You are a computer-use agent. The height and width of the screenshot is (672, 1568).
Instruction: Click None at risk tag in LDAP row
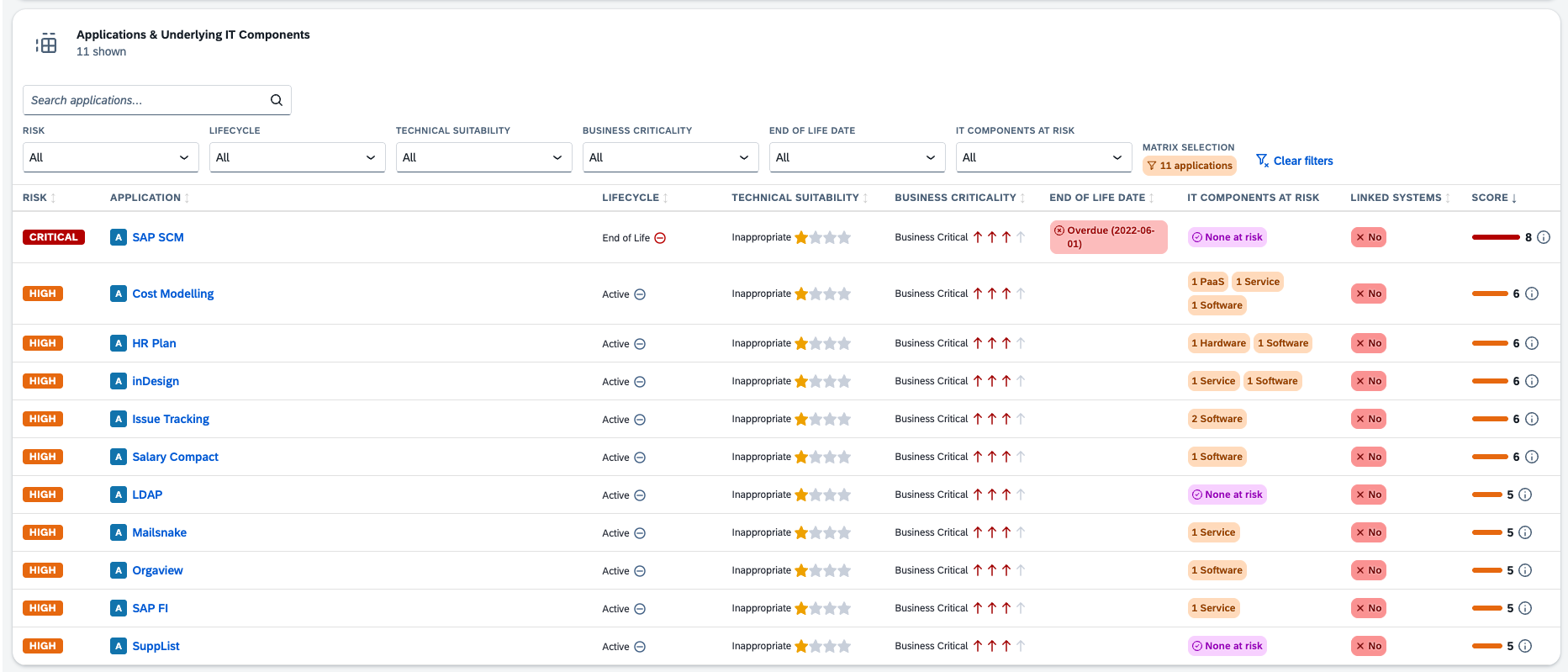1227,495
